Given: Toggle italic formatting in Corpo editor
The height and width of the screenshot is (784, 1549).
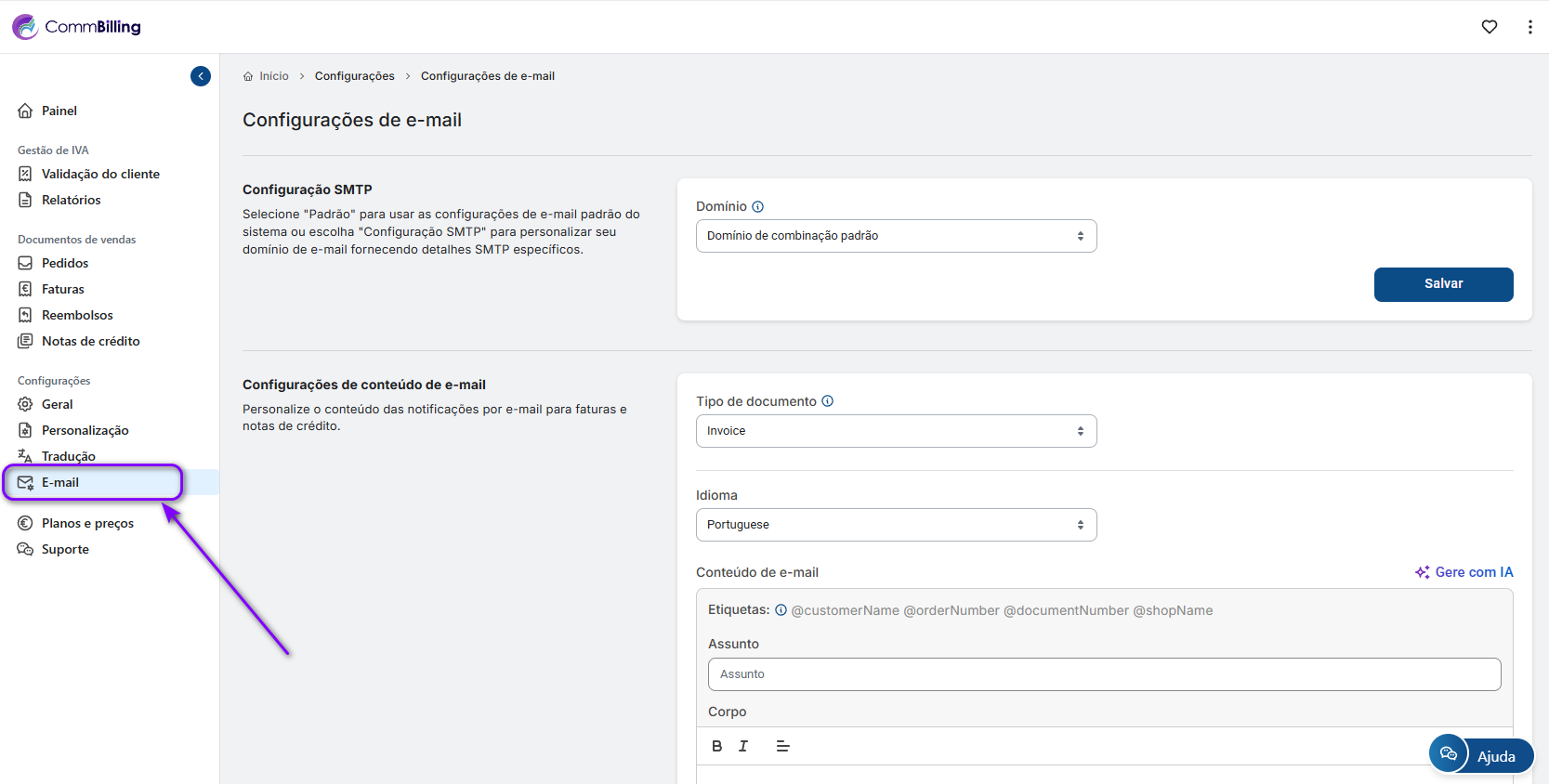Looking at the screenshot, I should pos(743,746).
